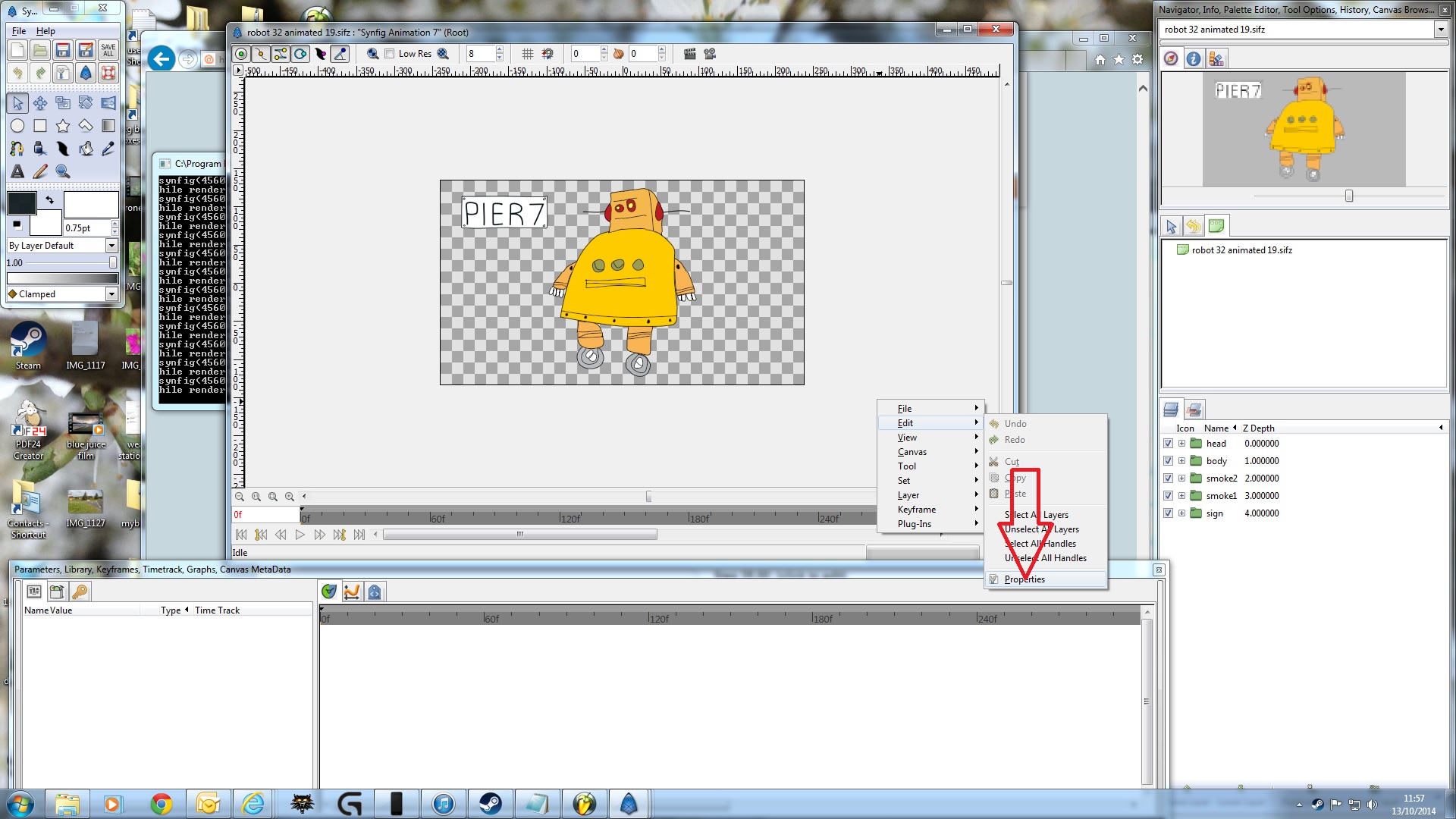1456x819 pixels.
Task: Select the Star tool
Action: coord(63,126)
